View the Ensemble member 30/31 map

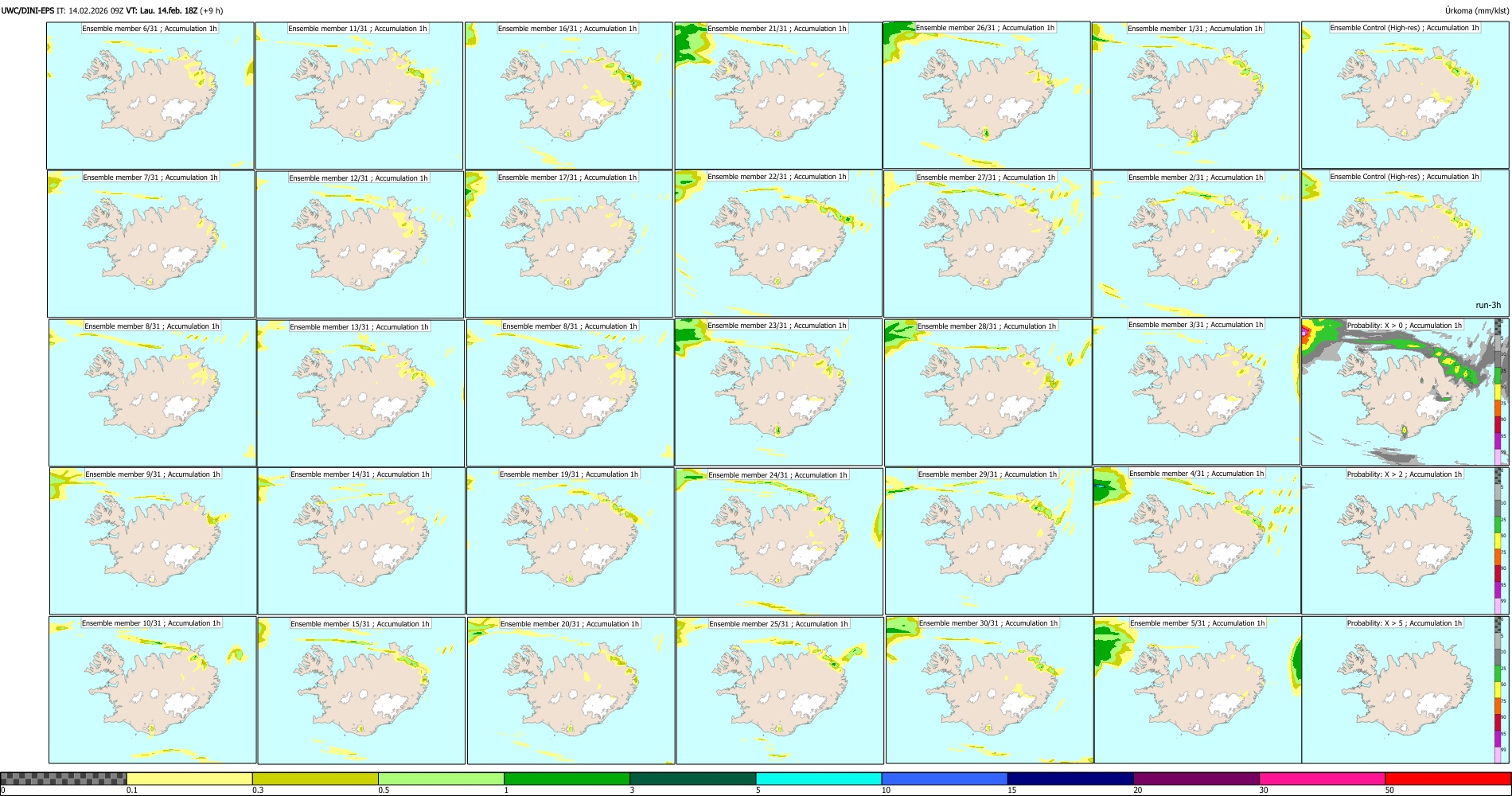click(x=989, y=689)
